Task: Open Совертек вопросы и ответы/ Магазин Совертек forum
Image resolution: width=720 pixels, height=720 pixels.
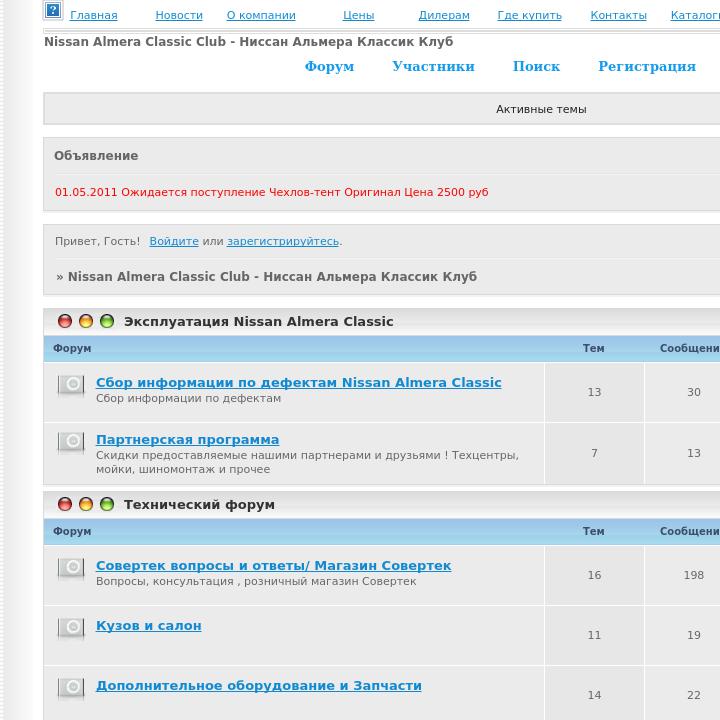Action: point(273,566)
